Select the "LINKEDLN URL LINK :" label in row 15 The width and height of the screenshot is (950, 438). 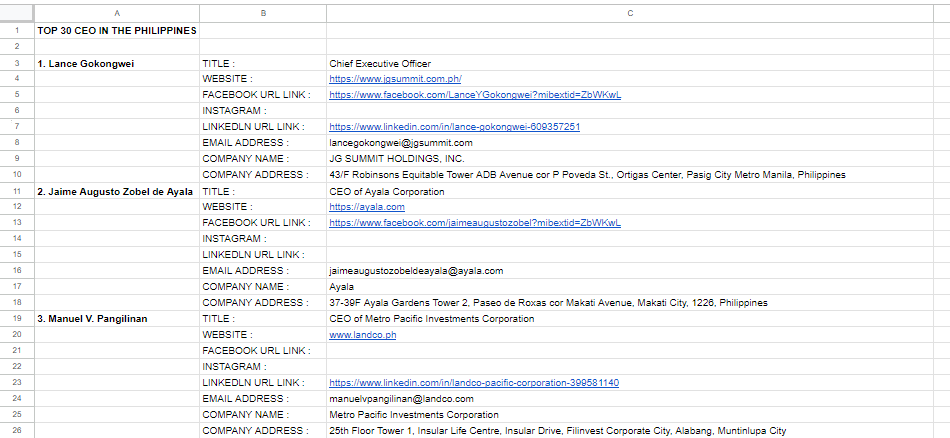pos(263,254)
